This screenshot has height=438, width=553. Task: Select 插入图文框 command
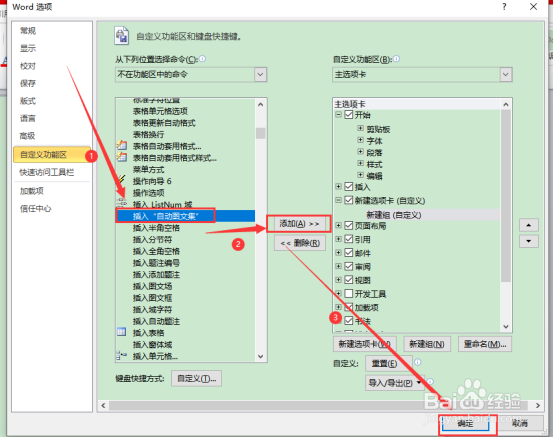point(152,298)
